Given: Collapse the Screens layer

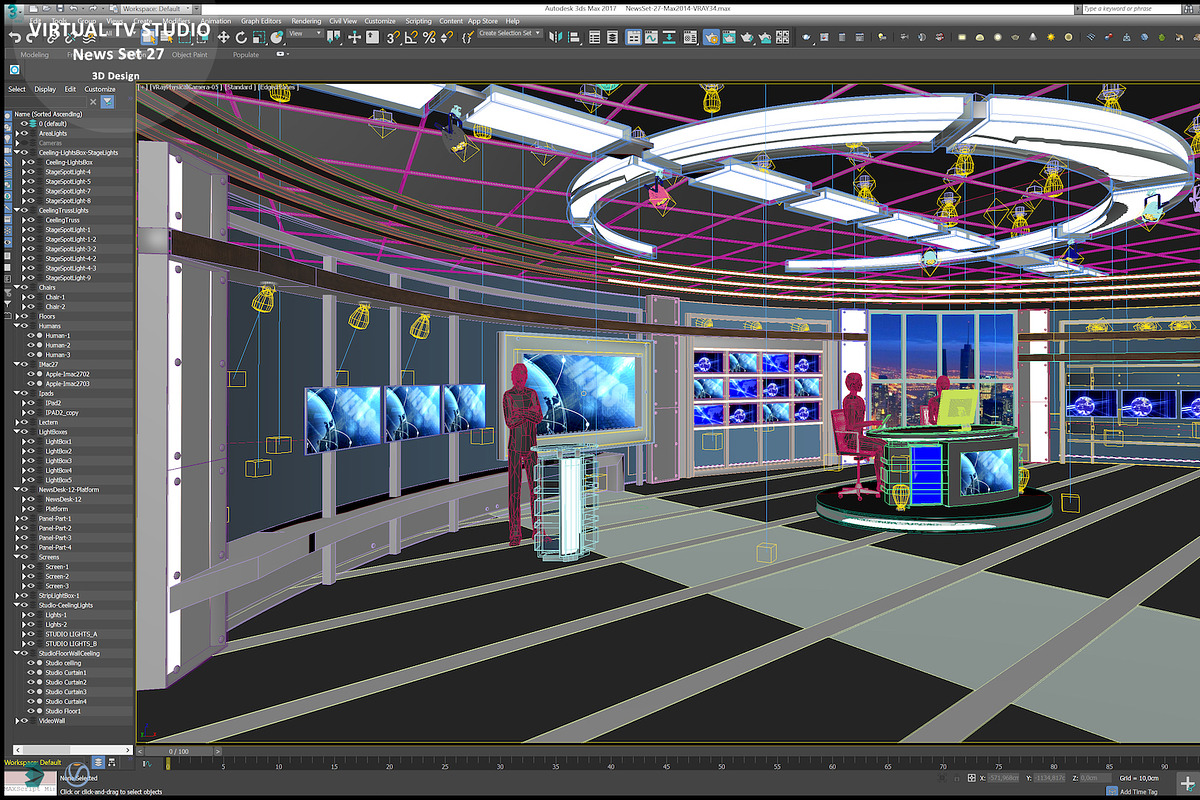Looking at the screenshot, I should (x=16, y=557).
